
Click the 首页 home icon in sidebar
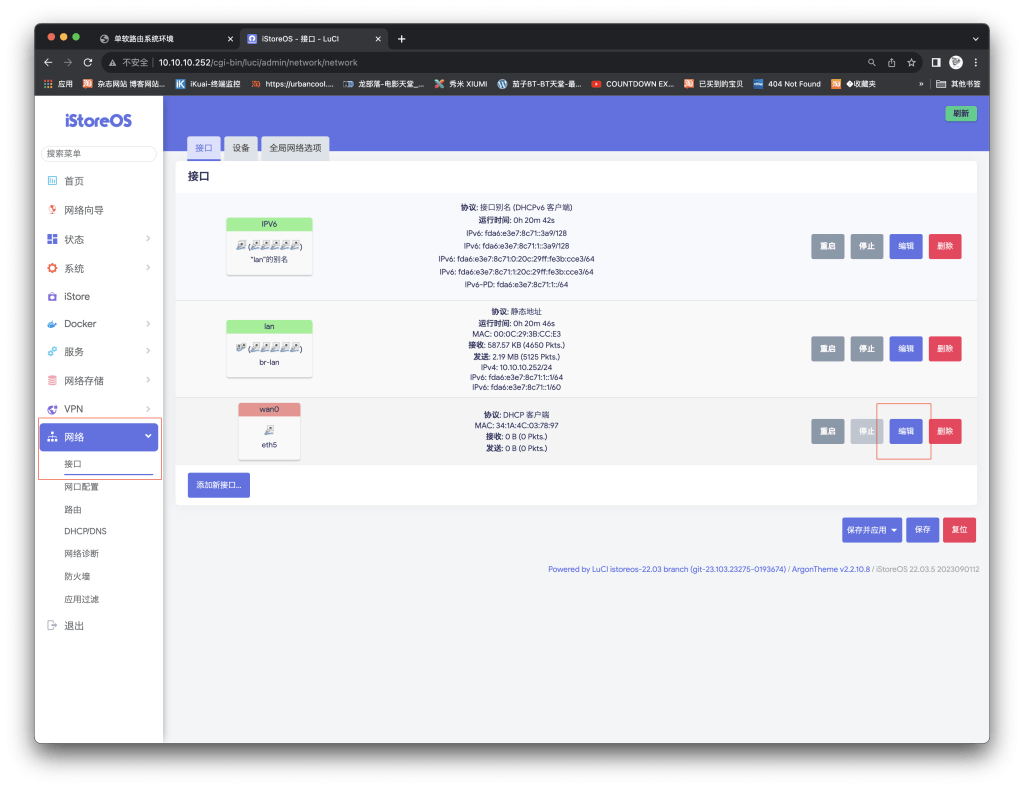pyautogui.click(x=52, y=181)
